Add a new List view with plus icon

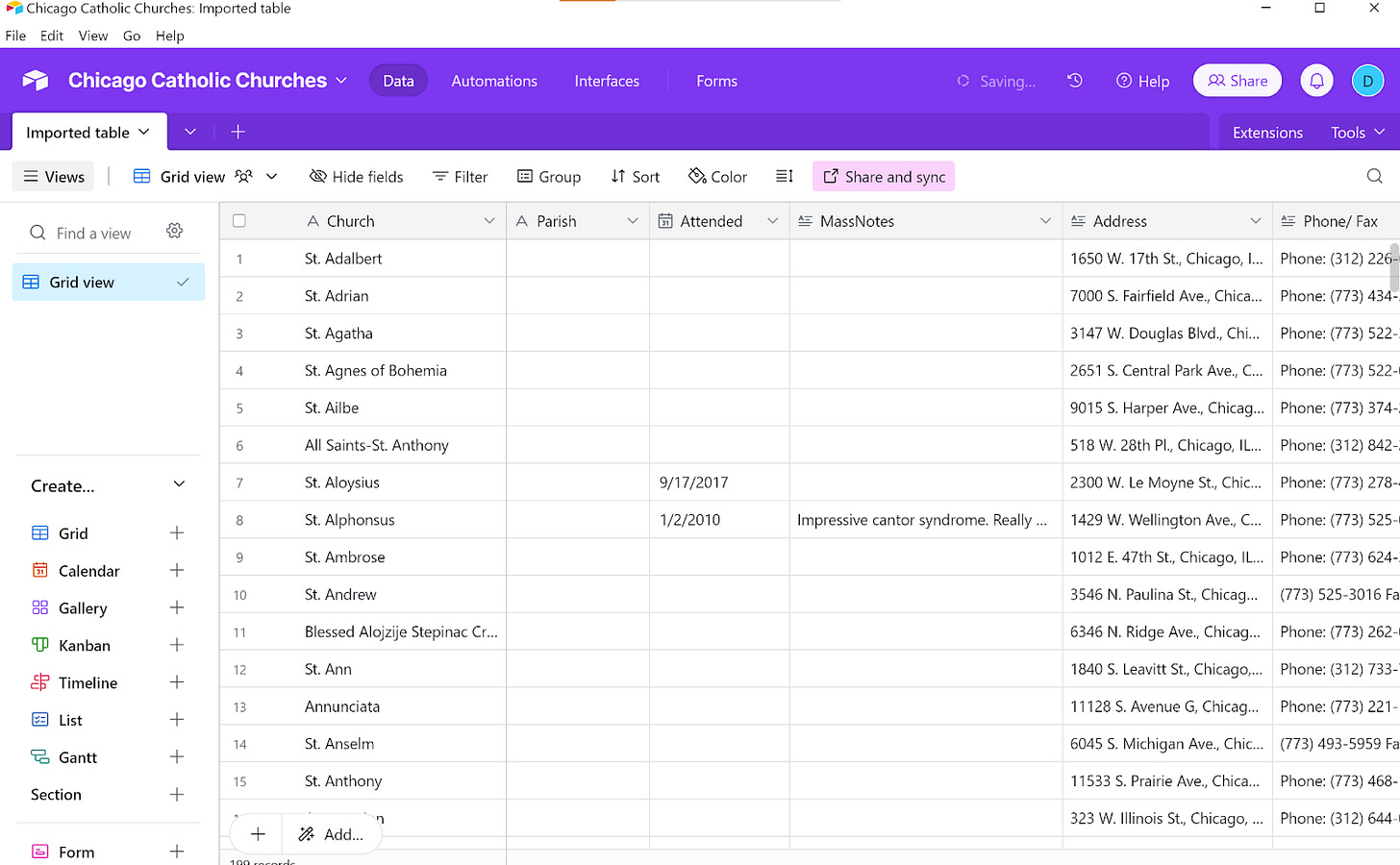pyautogui.click(x=177, y=720)
